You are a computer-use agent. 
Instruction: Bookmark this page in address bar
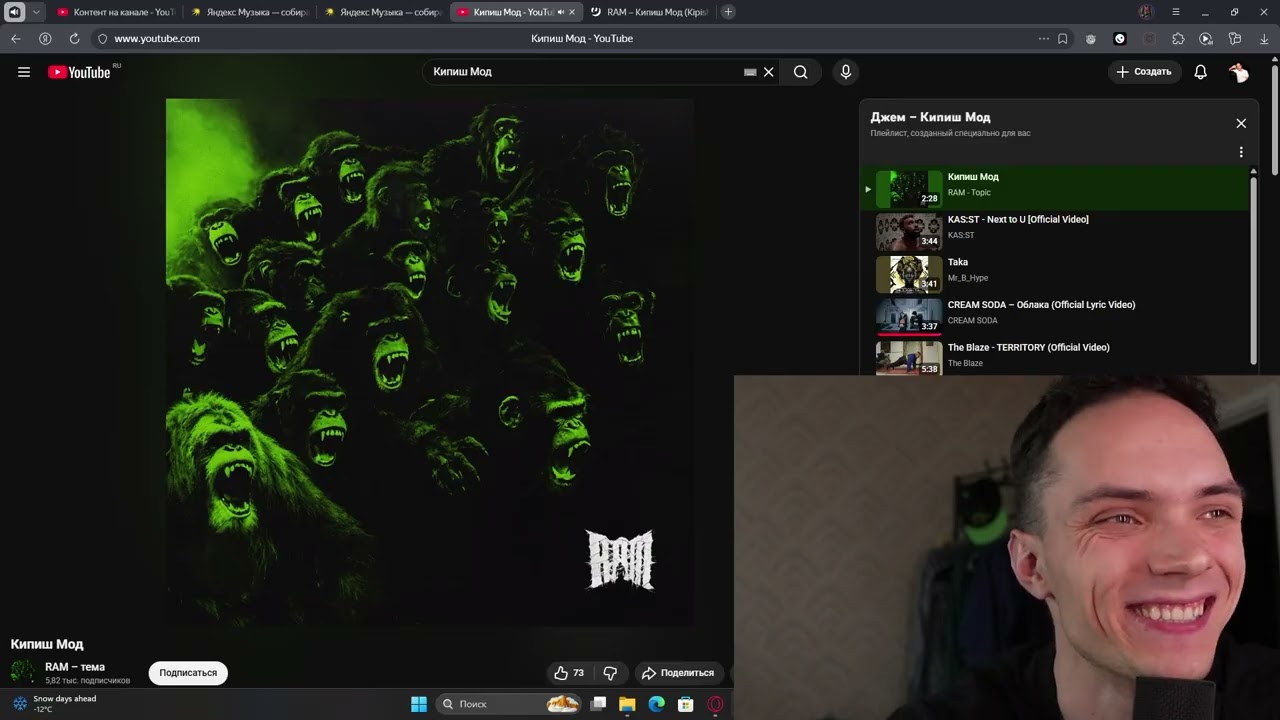tap(1062, 39)
